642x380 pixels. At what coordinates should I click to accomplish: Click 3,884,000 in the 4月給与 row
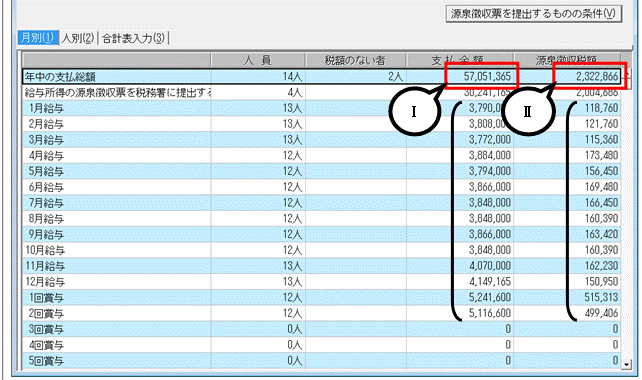point(490,155)
